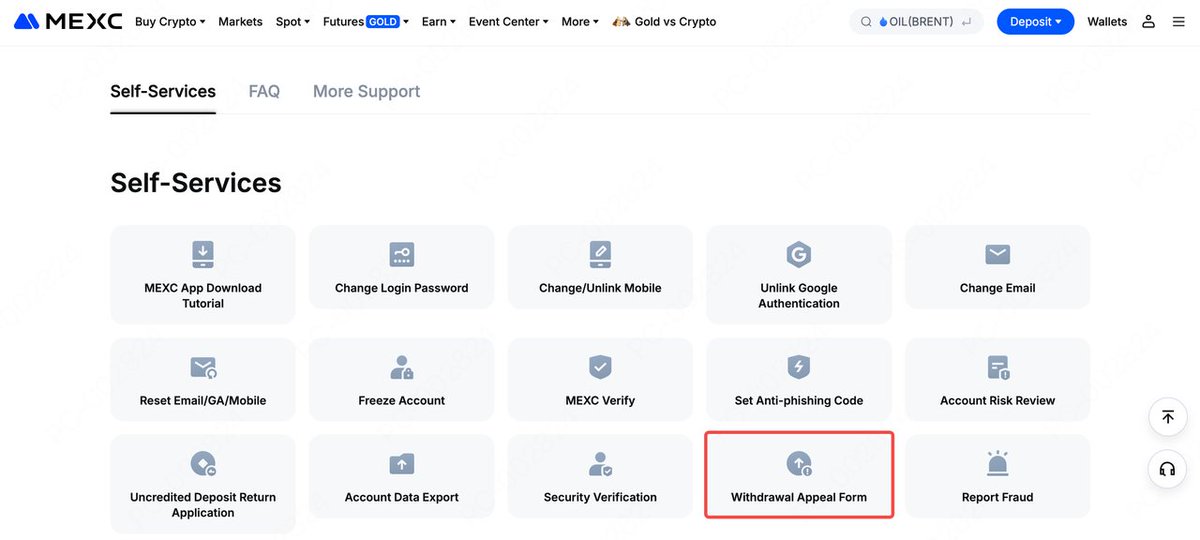Select the Change Login Password icon

click(402, 254)
